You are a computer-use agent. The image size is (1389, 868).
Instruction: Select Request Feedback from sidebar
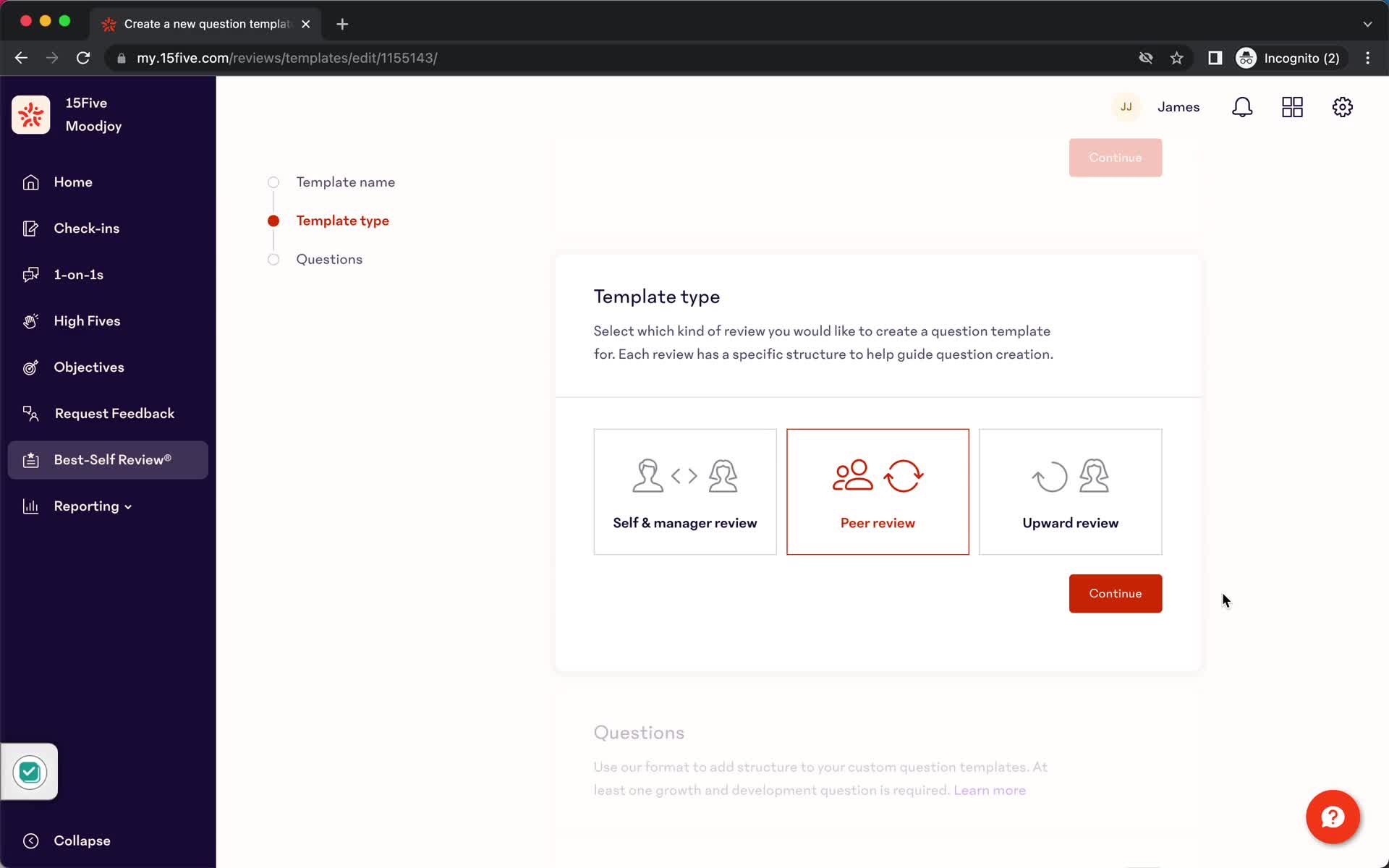pos(114,413)
